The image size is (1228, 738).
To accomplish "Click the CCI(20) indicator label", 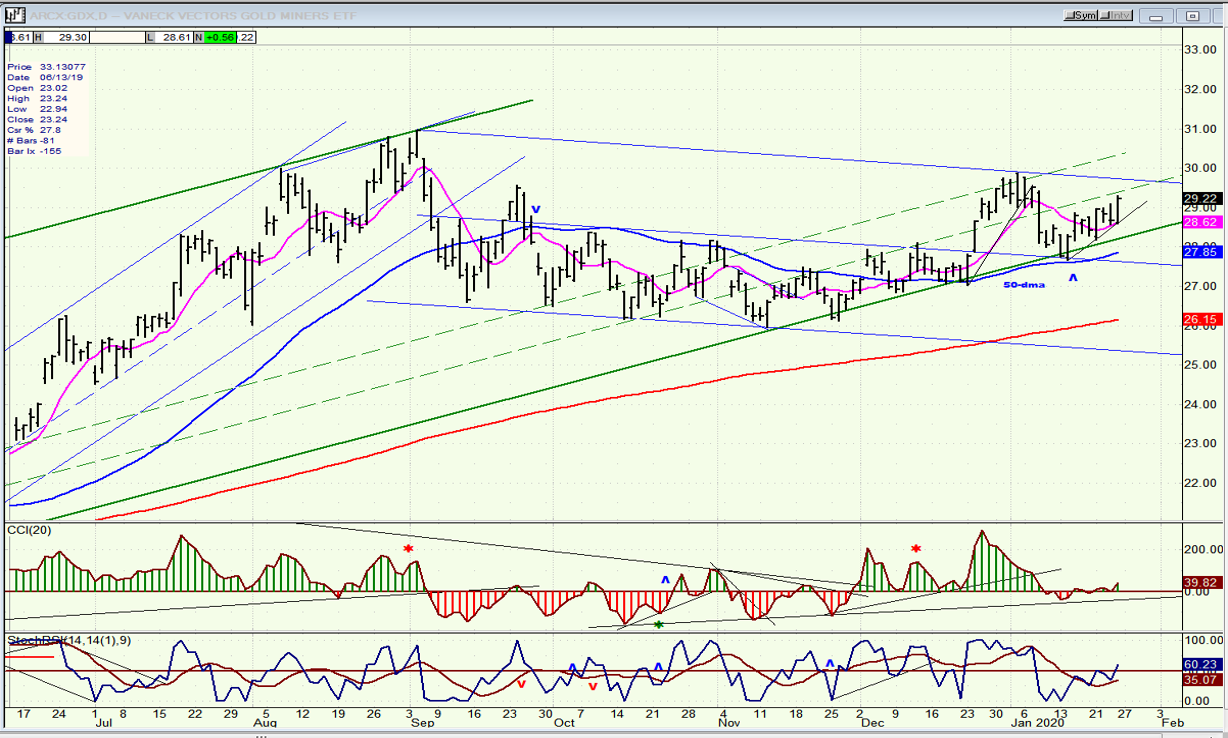I will tap(29, 530).
